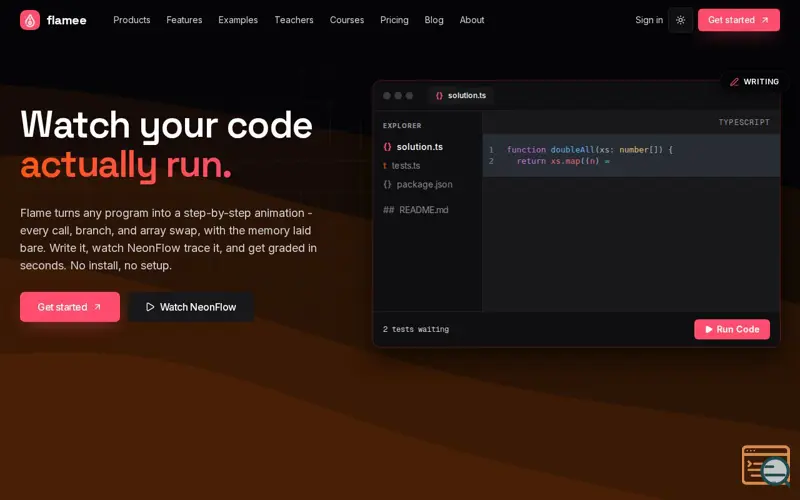Click the pencil icon in the WRITING badge
800x500 pixels.
point(734,82)
